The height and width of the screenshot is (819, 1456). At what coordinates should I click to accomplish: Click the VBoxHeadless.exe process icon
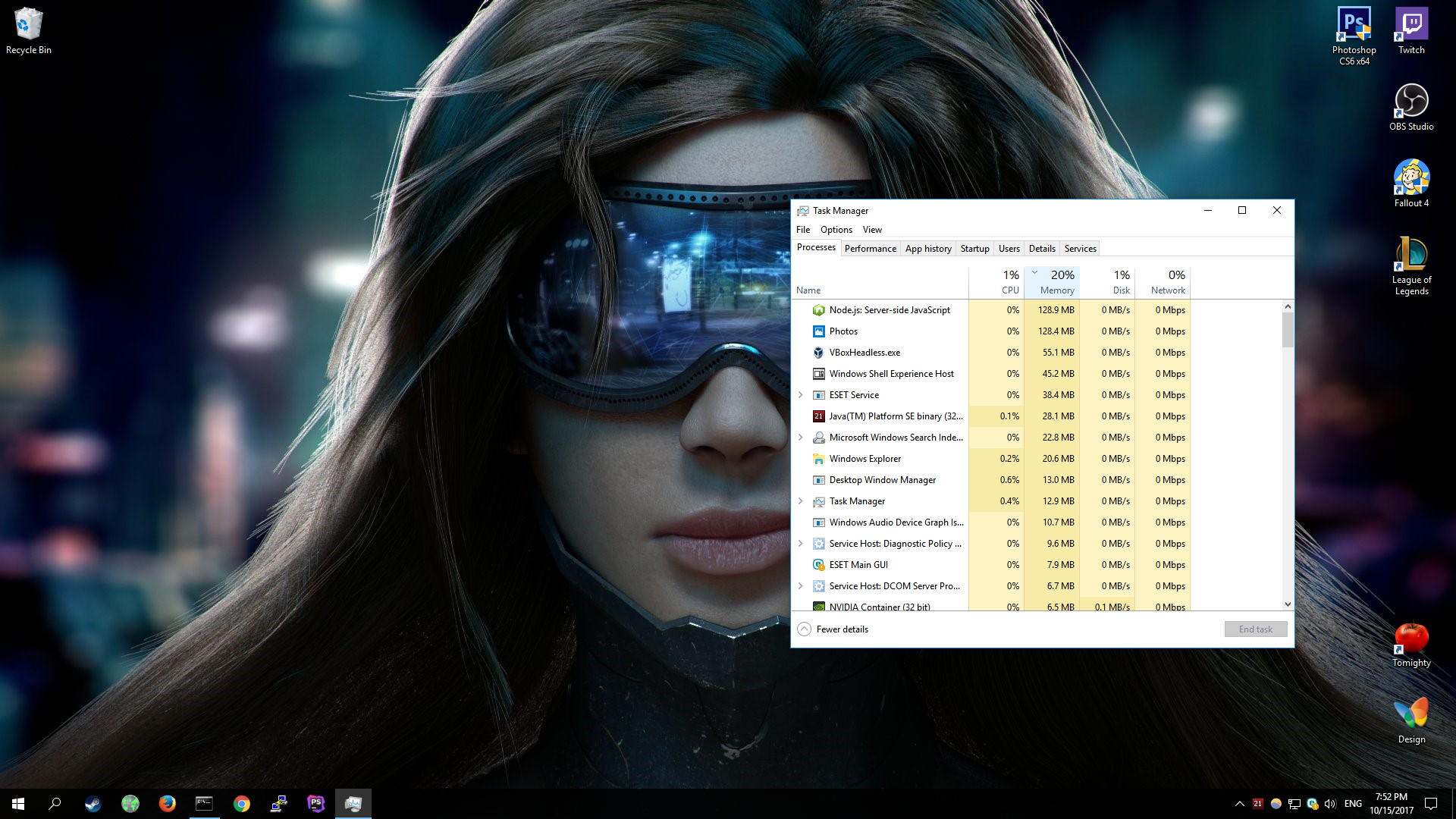[x=818, y=353]
